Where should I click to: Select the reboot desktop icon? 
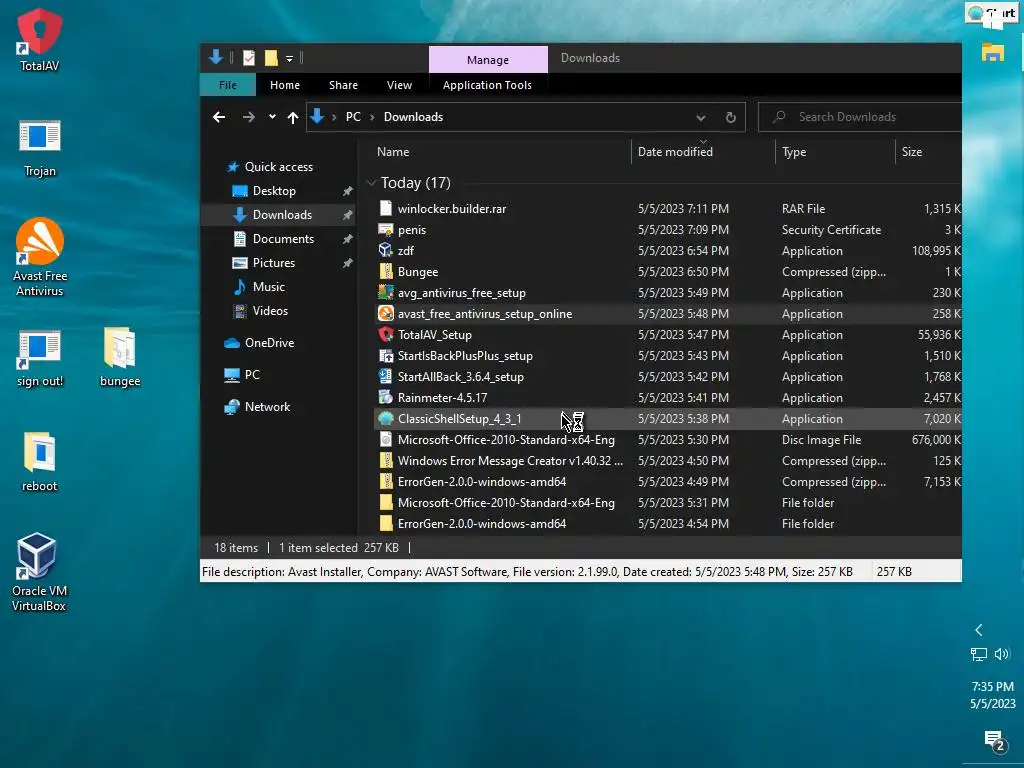coord(39,462)
